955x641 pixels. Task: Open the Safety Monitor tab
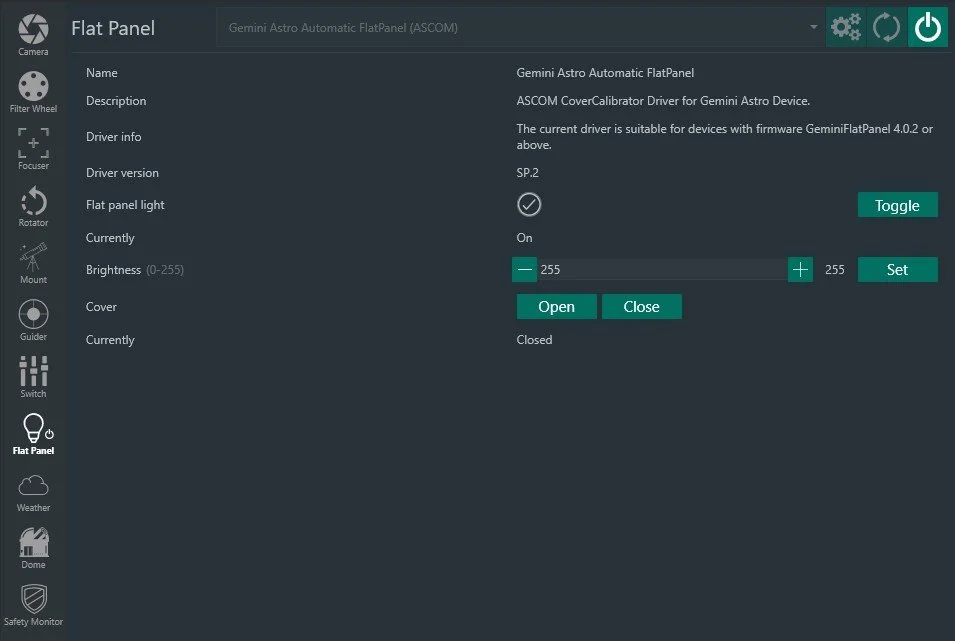click(33, 605)
